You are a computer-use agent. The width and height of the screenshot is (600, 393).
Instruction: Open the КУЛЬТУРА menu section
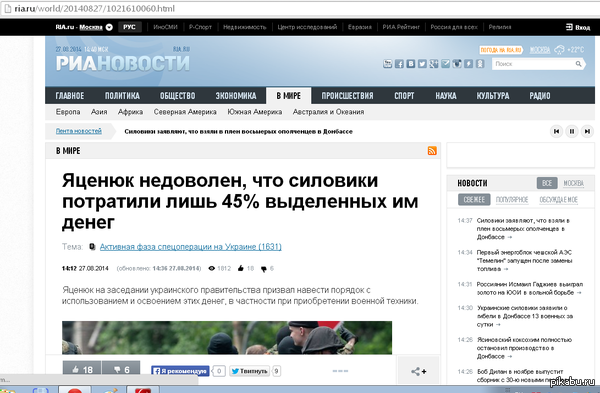click(493, 96)
